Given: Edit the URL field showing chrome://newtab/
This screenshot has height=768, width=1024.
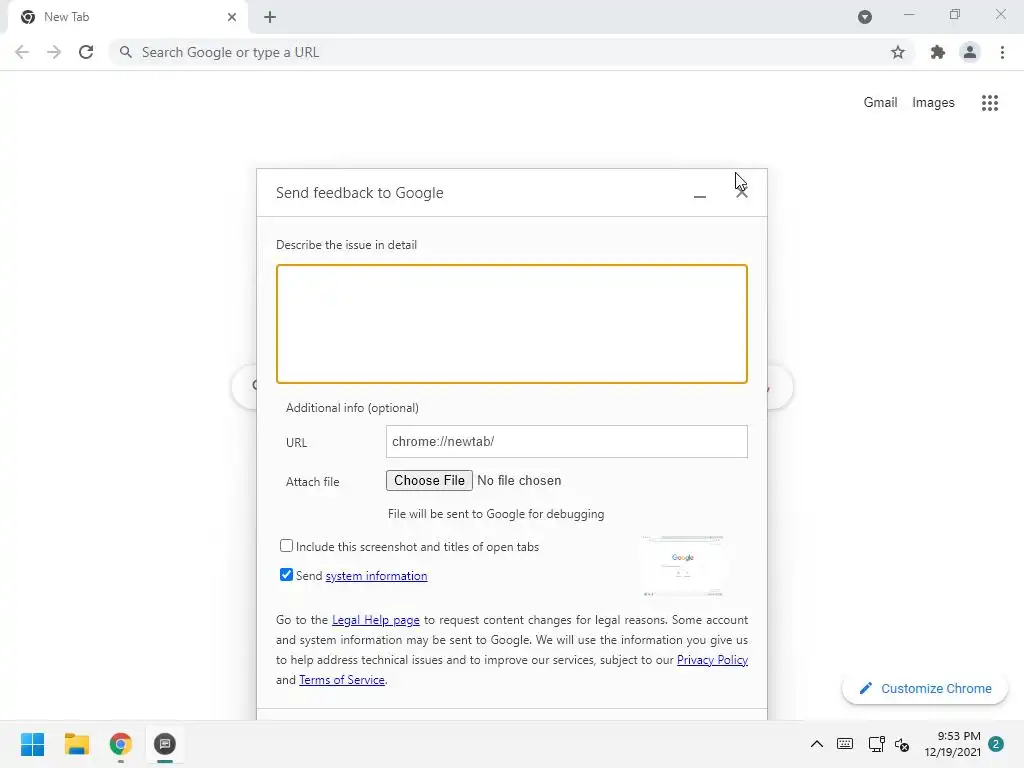Looking at the screenshot, I should pos(567,441).
